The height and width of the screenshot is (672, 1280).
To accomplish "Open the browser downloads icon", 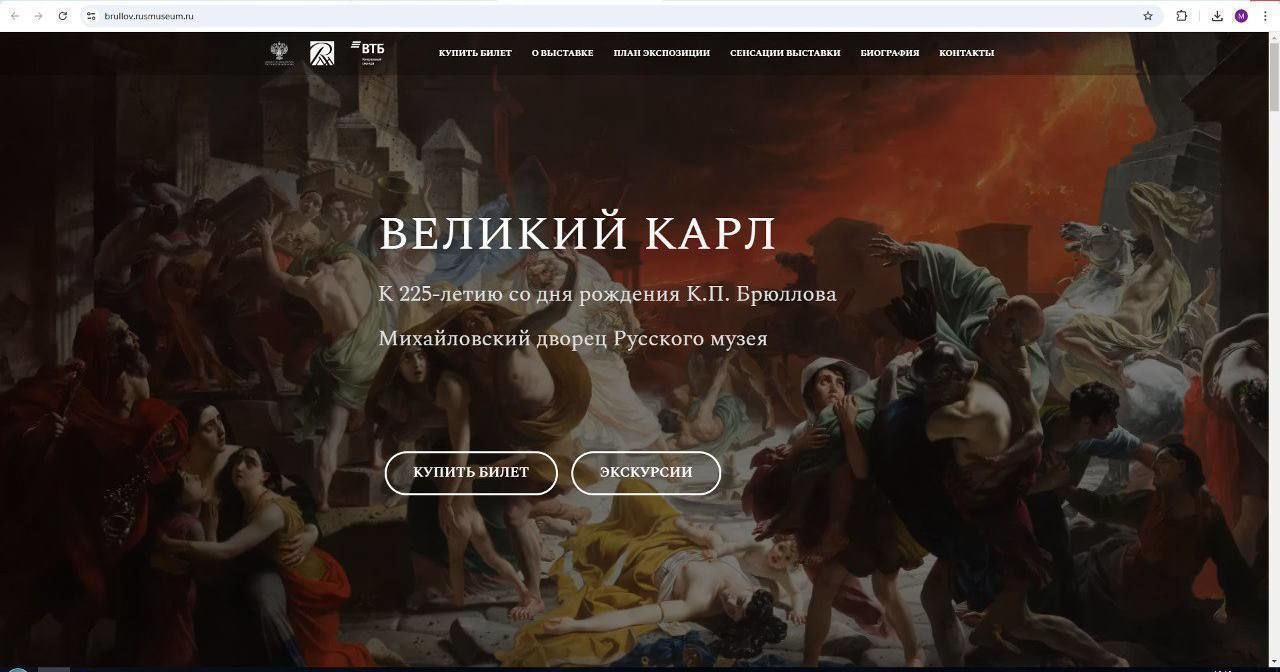I will (x=1217, y=16).
